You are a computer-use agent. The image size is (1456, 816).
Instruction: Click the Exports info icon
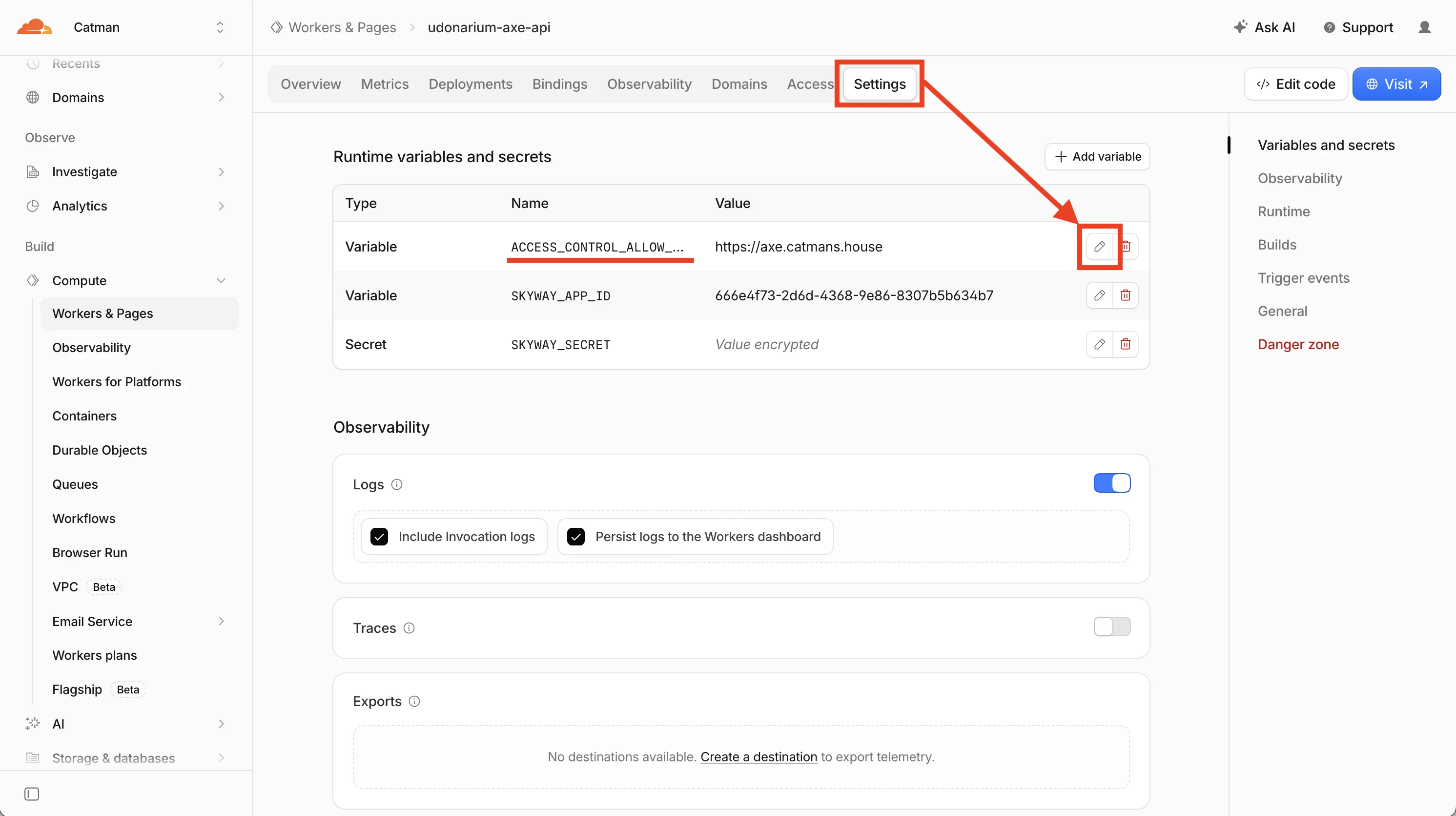tap(414, 702)
